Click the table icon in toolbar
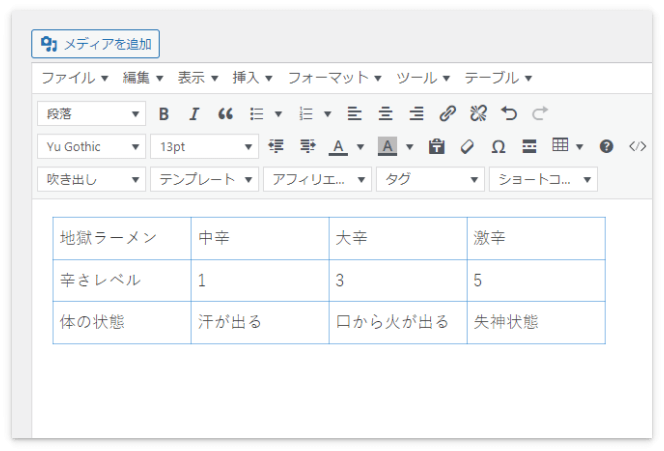Viewport: 664px width, 451px height. [x=560, y=145]
